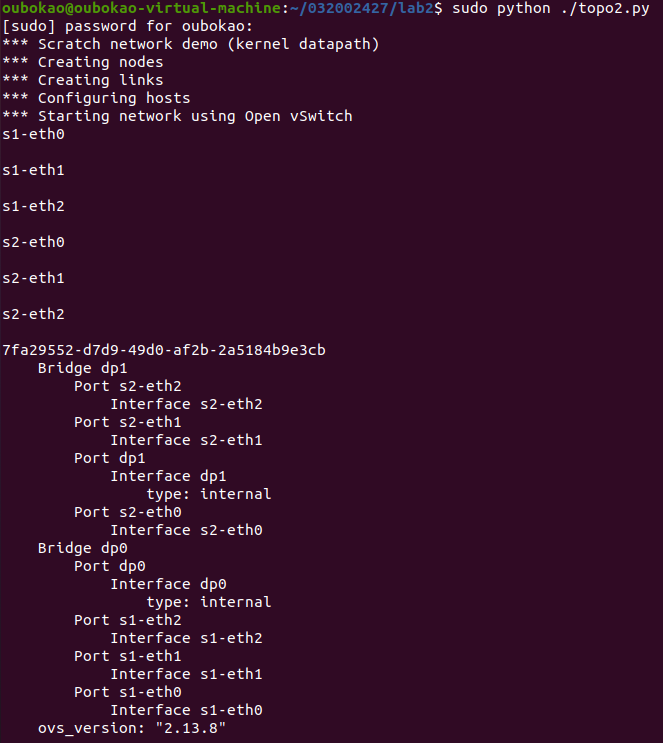The height and width of the screenshot is (743, 663).
Task: Click the UUID line starting with 7fa29552
Action: coord(164,350)
